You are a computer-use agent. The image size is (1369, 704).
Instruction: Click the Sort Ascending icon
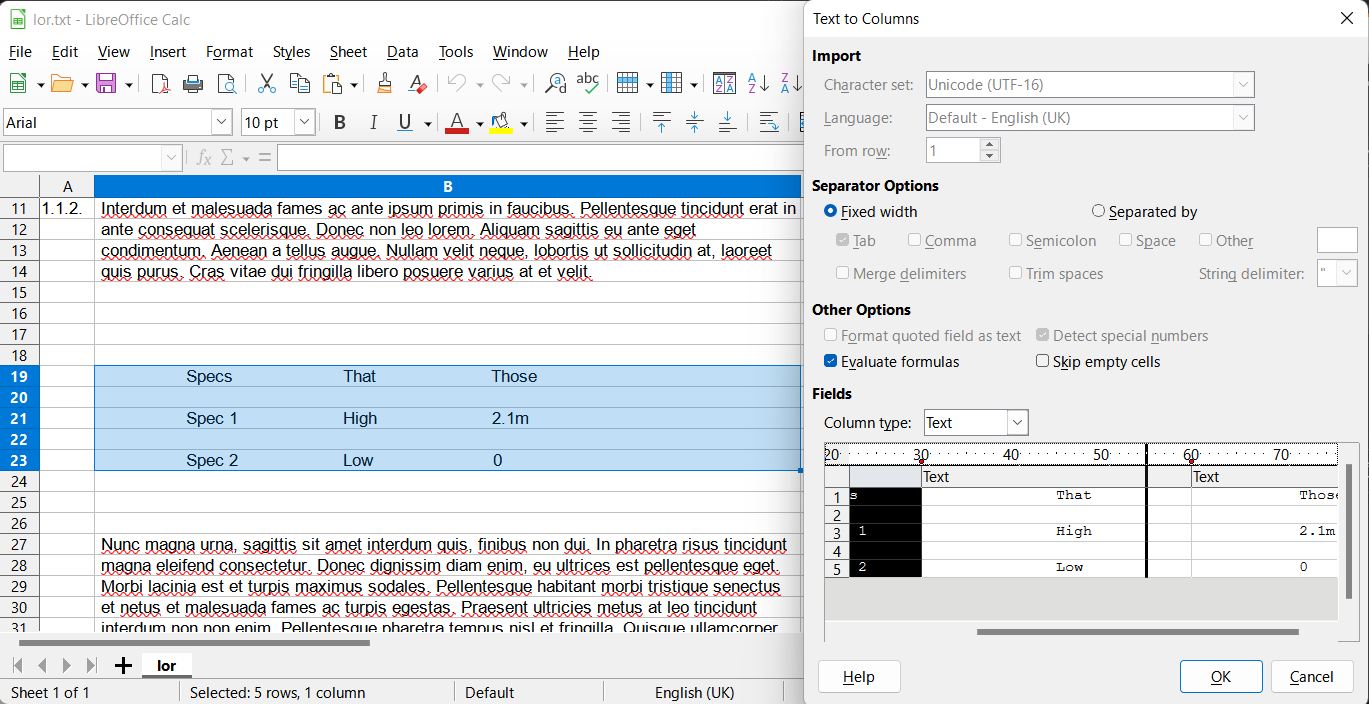[x=759, y=84]
